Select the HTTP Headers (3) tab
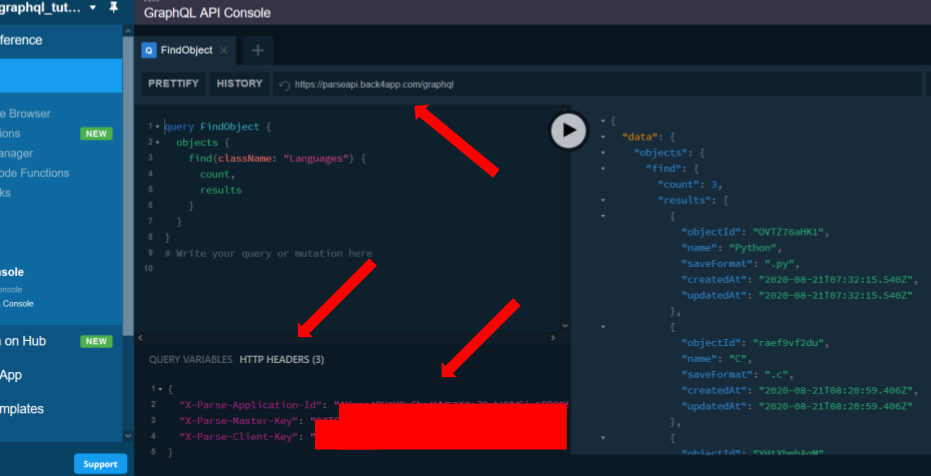931x476 pixels. (281, 359)
